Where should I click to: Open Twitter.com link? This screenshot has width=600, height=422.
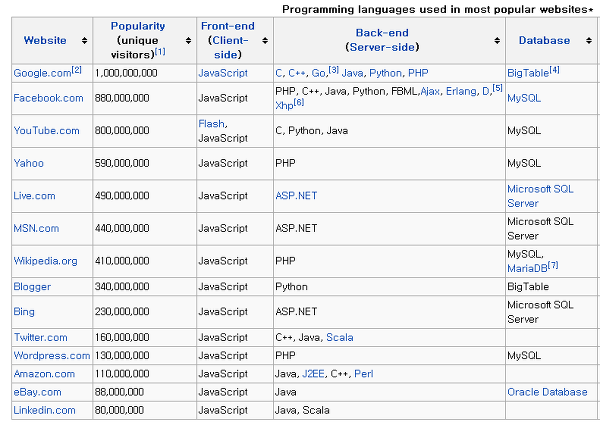41,337
